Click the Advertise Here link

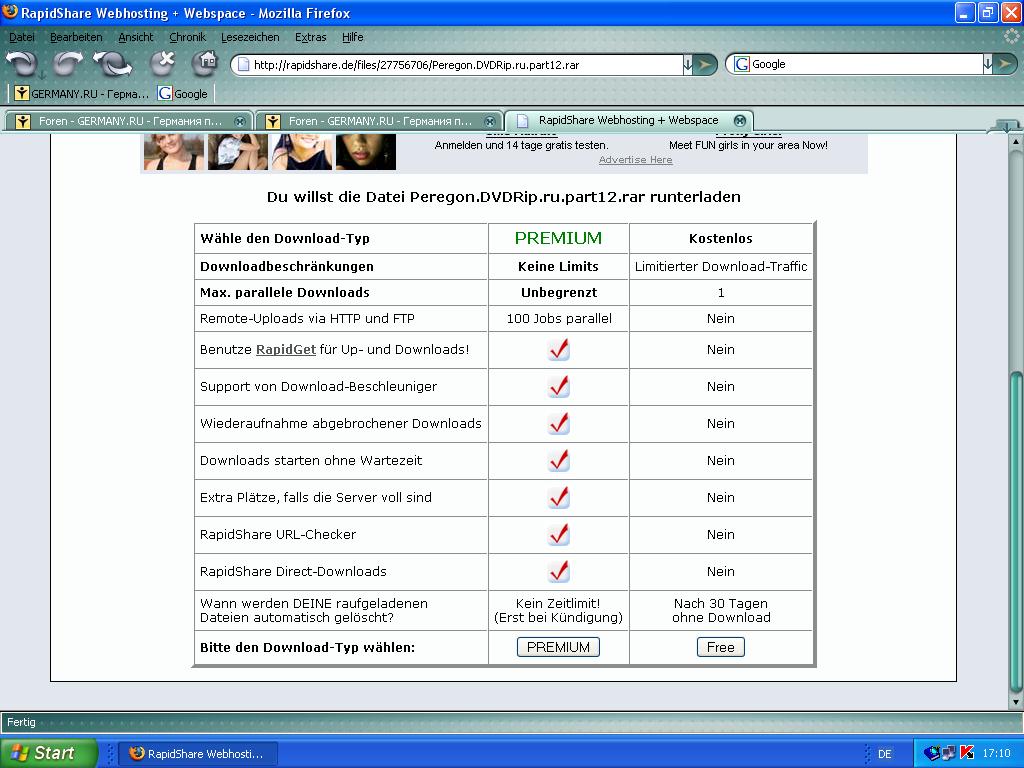click(x=635, y=160)
